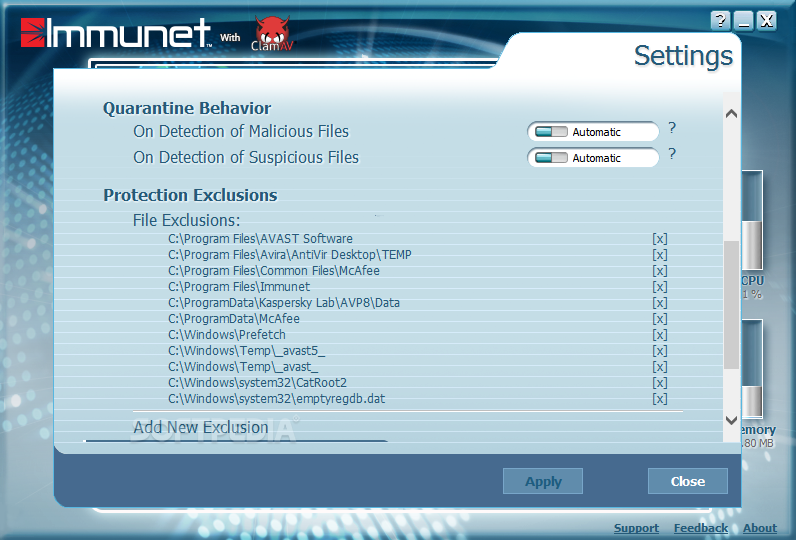Image resolution: width=796 pixels, height=540 pixels.
Task: Select C:\Windows\Temp\_avast5_ path
Action: click(246, 351)
